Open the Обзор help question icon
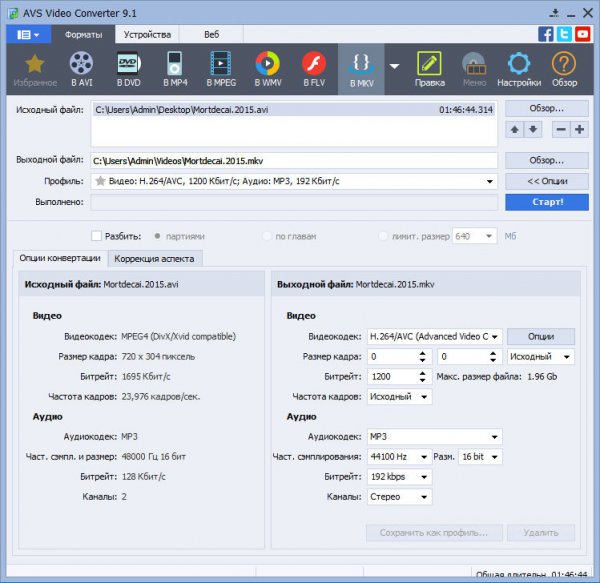Viewport: 600px width, 583px height. coord(564,70)
